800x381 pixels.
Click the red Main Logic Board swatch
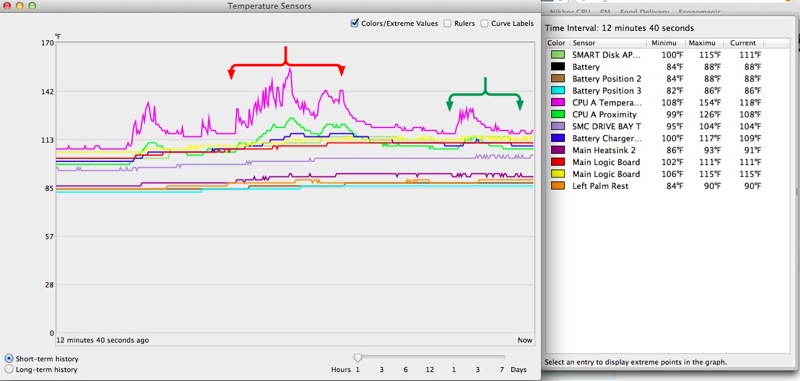click(x=558, y=162)
